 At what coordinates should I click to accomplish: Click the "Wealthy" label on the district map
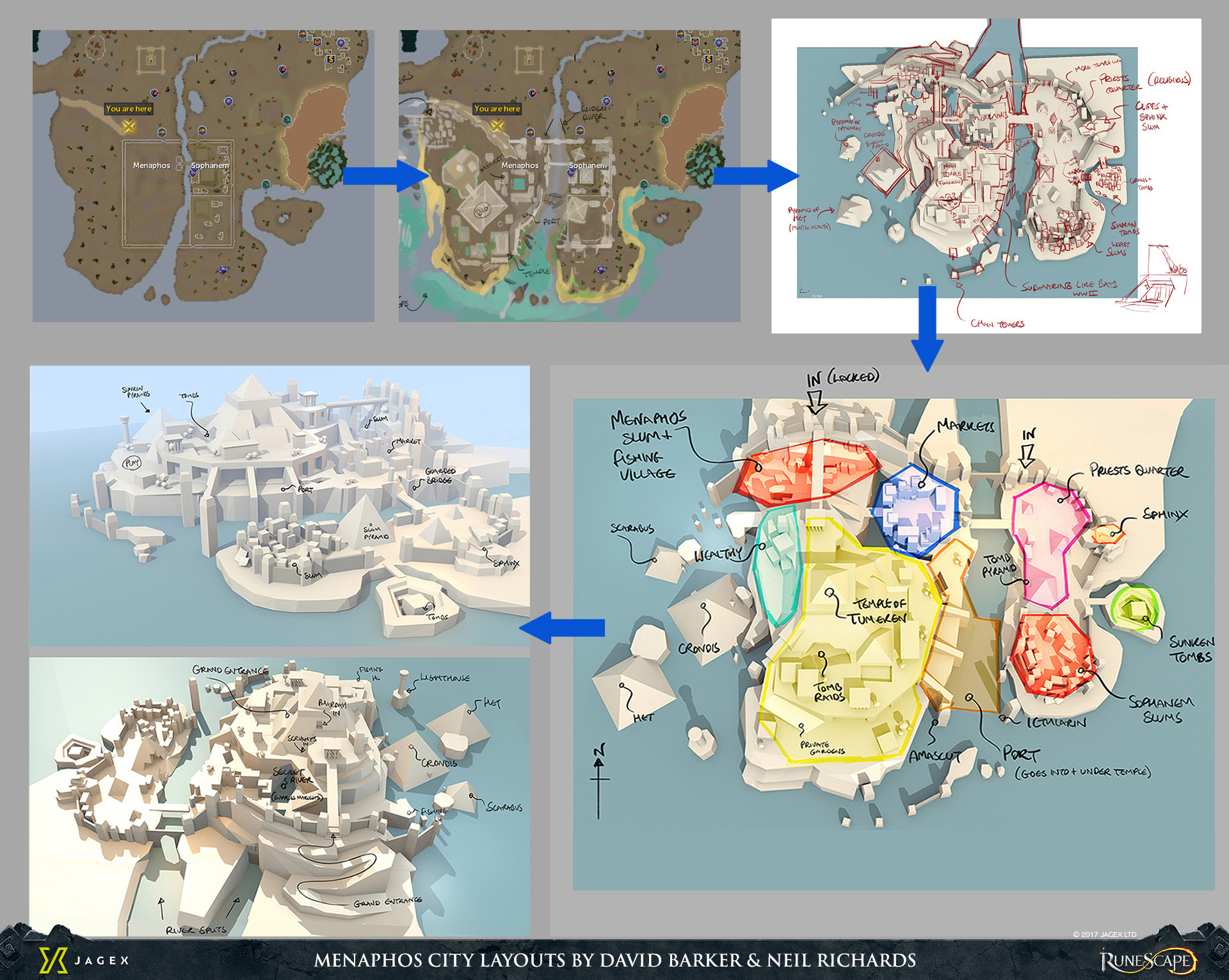(x=718, y=554)
